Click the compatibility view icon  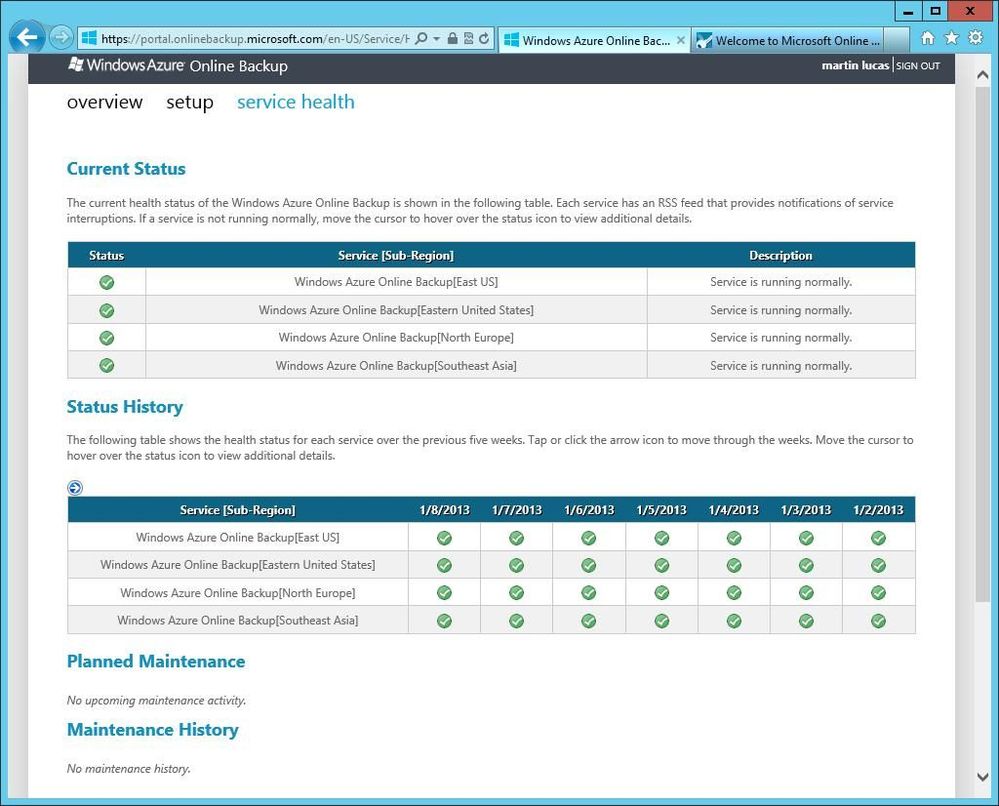click(x=468, y=38)
